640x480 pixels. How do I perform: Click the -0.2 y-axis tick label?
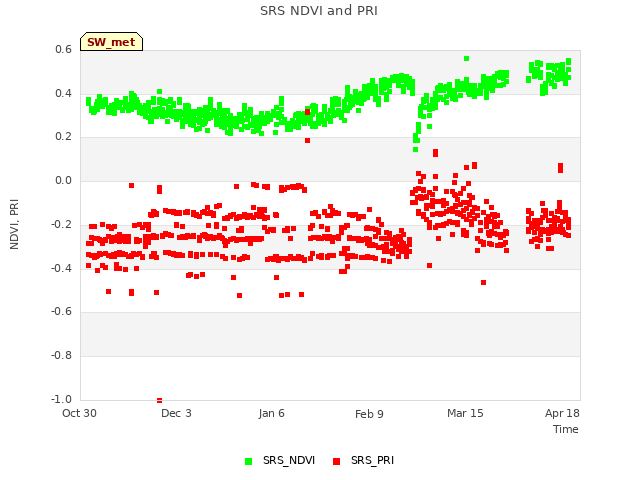61,224
